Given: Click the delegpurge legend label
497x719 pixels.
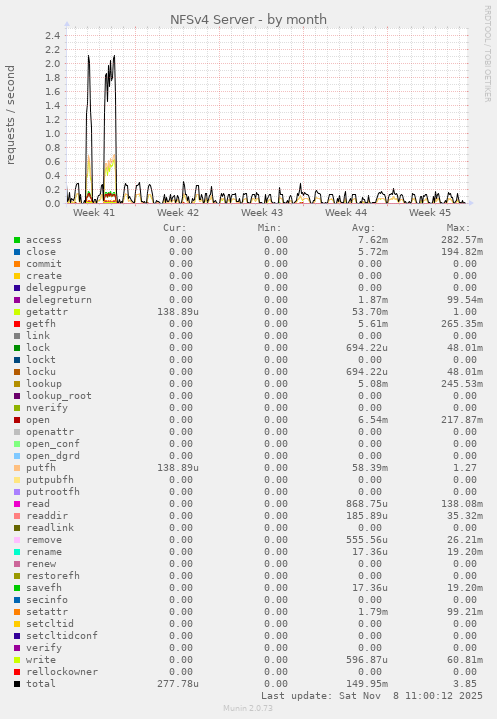Looking at the screenshot, I should [x=56, y=288].
